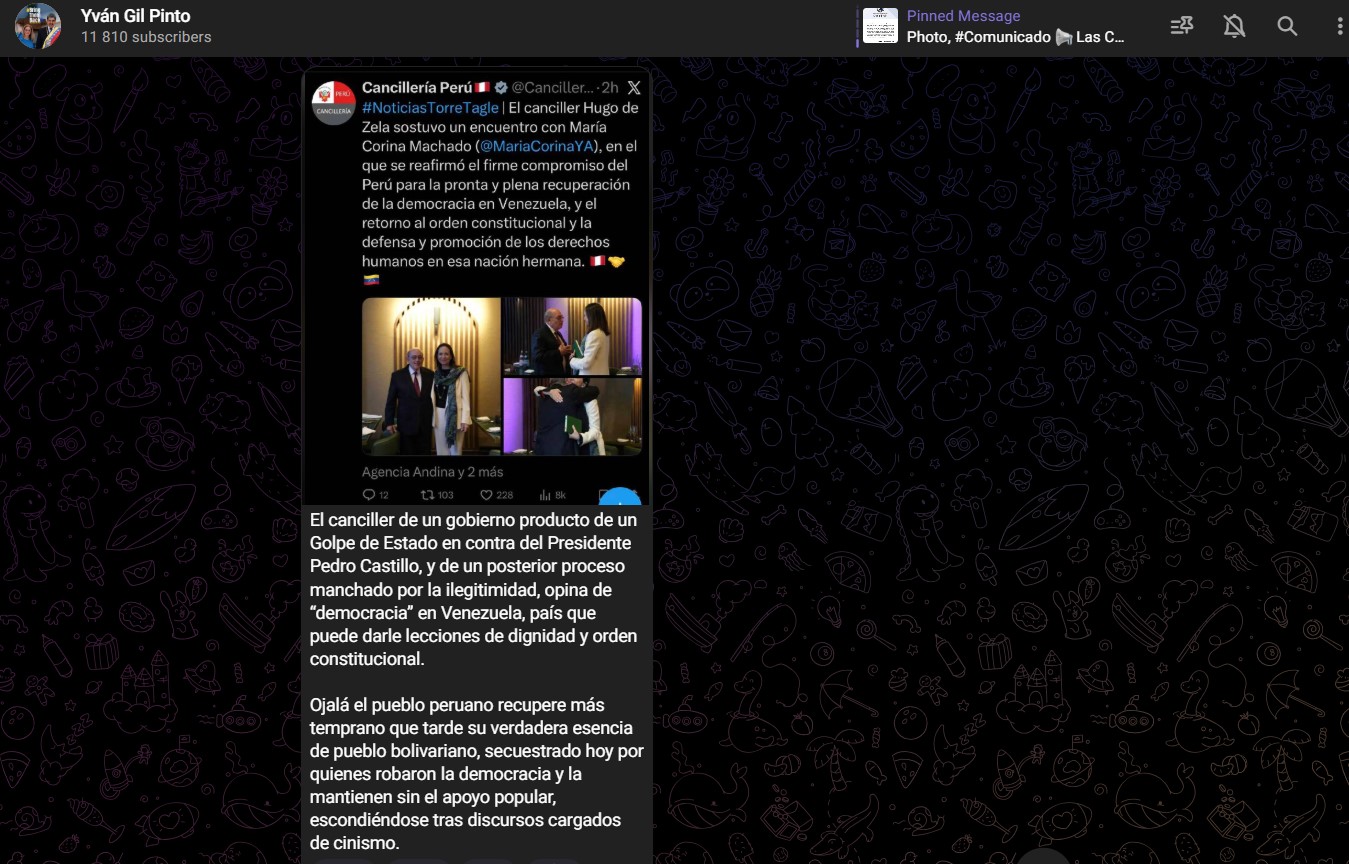The image size is (1349, 864).
Task: Click the heart like icon showing 228
Action: pyautogui.click(x=487, y=494)
